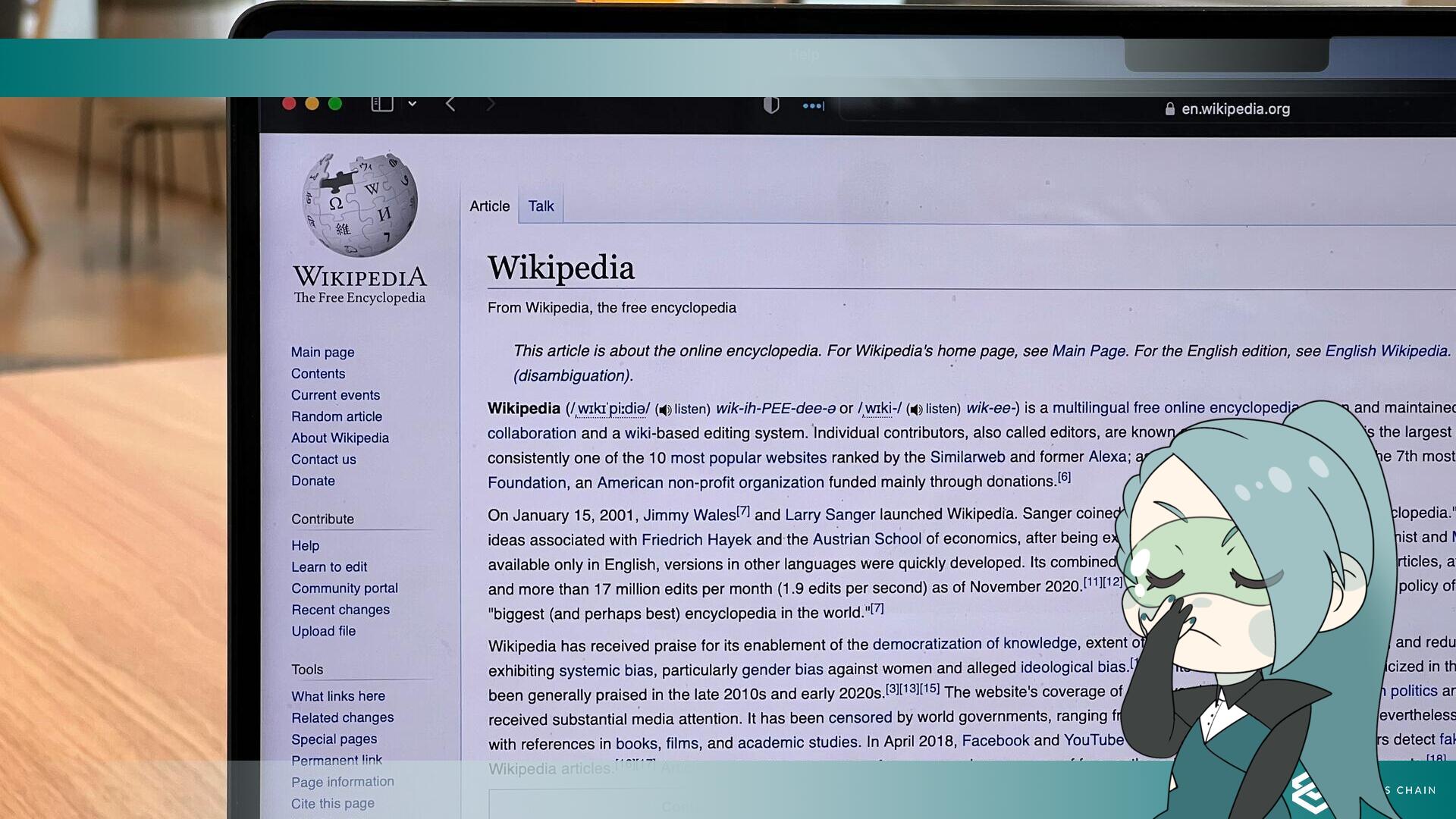Open Cite this page under Tools
The height and width of the screenshot is (819, 1456).
[x=332, y=803]
